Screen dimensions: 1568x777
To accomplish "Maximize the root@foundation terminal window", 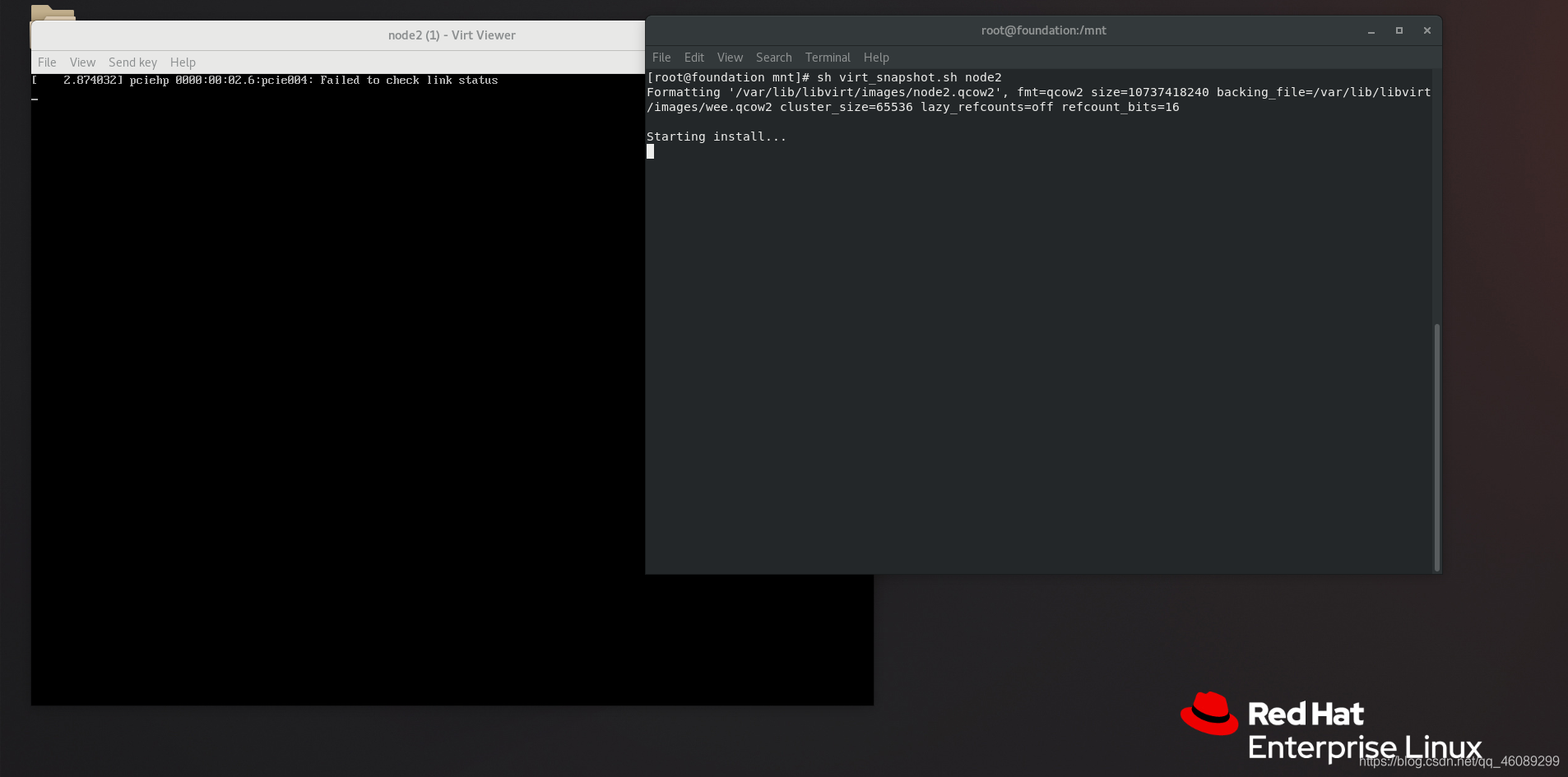I will click(1399, 30).
